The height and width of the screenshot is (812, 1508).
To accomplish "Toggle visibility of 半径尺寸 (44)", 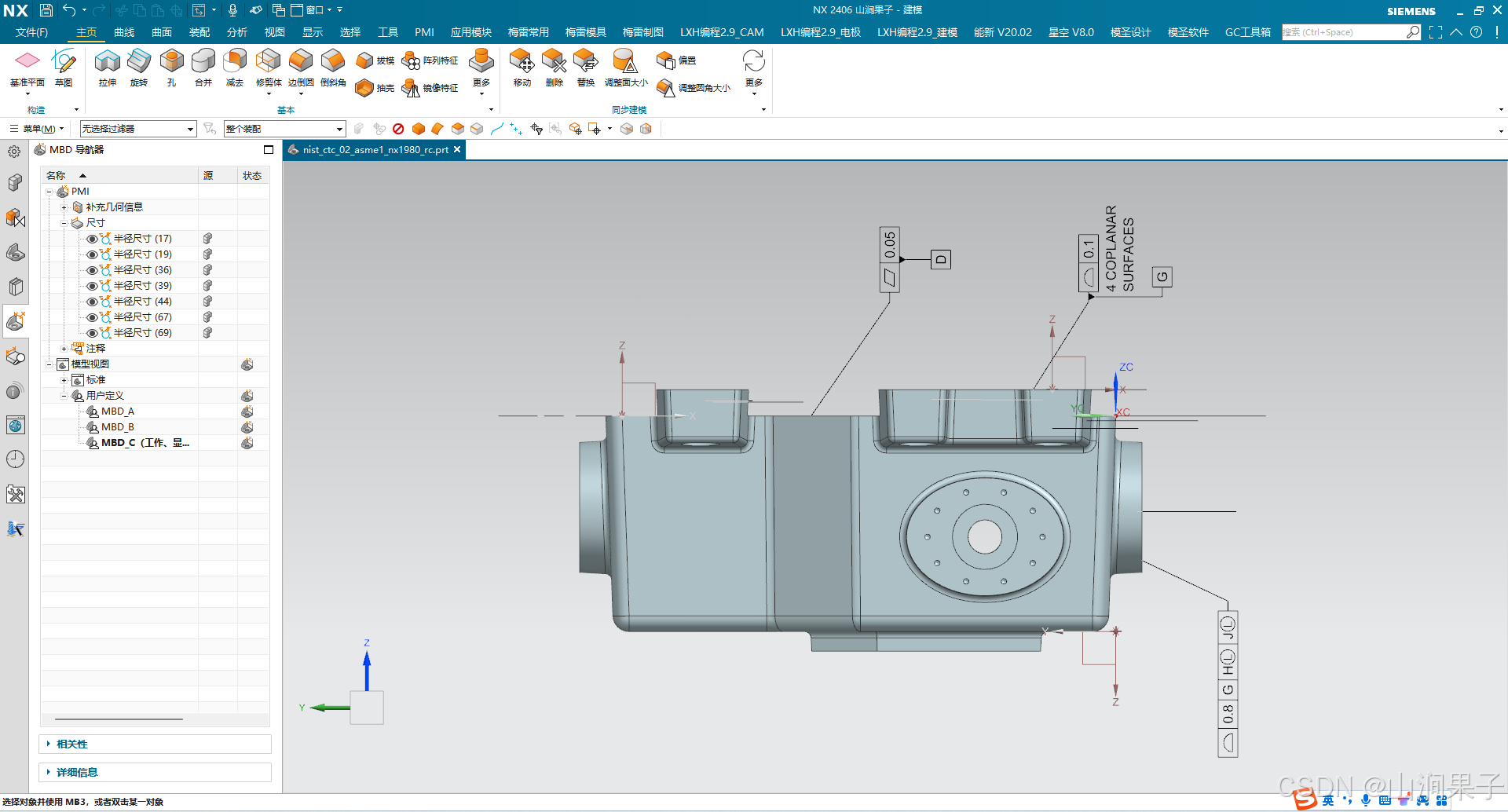I will [92, 302].
